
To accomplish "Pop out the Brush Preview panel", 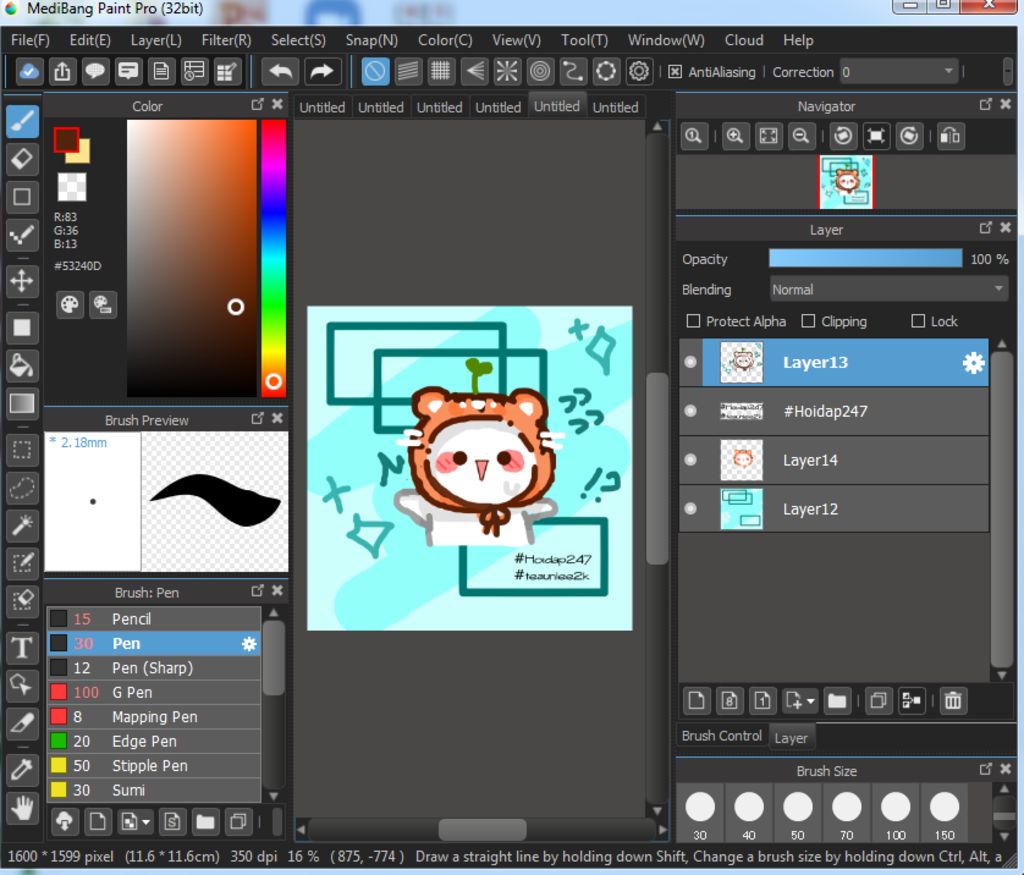I will 257,419.
